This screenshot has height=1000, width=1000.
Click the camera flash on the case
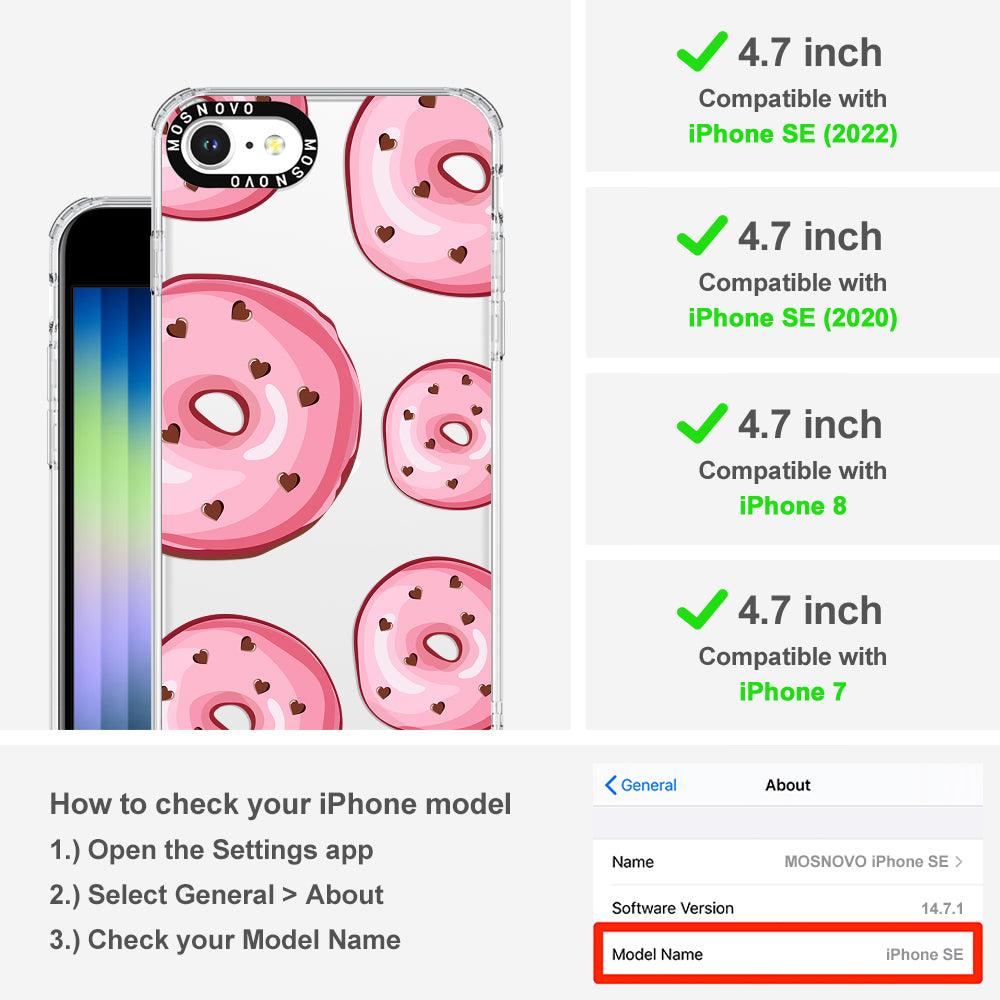[275, 145]
